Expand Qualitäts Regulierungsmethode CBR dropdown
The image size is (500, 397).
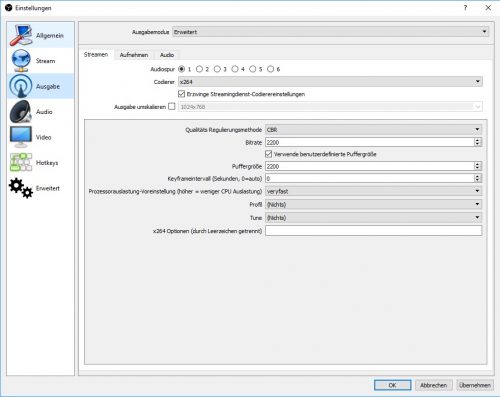(x=373, y=129)
